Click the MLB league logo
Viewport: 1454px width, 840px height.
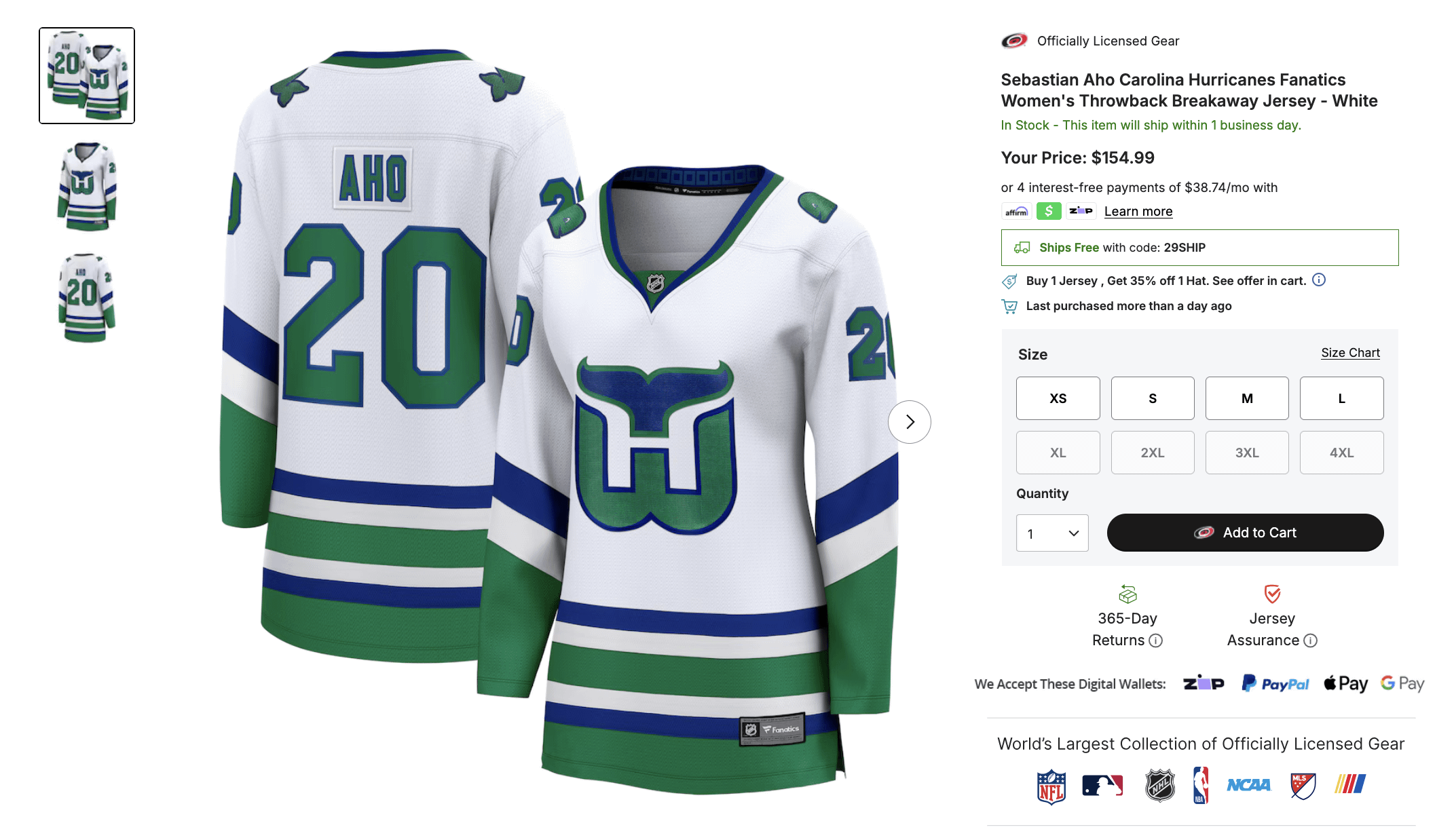pos(1102,785)
